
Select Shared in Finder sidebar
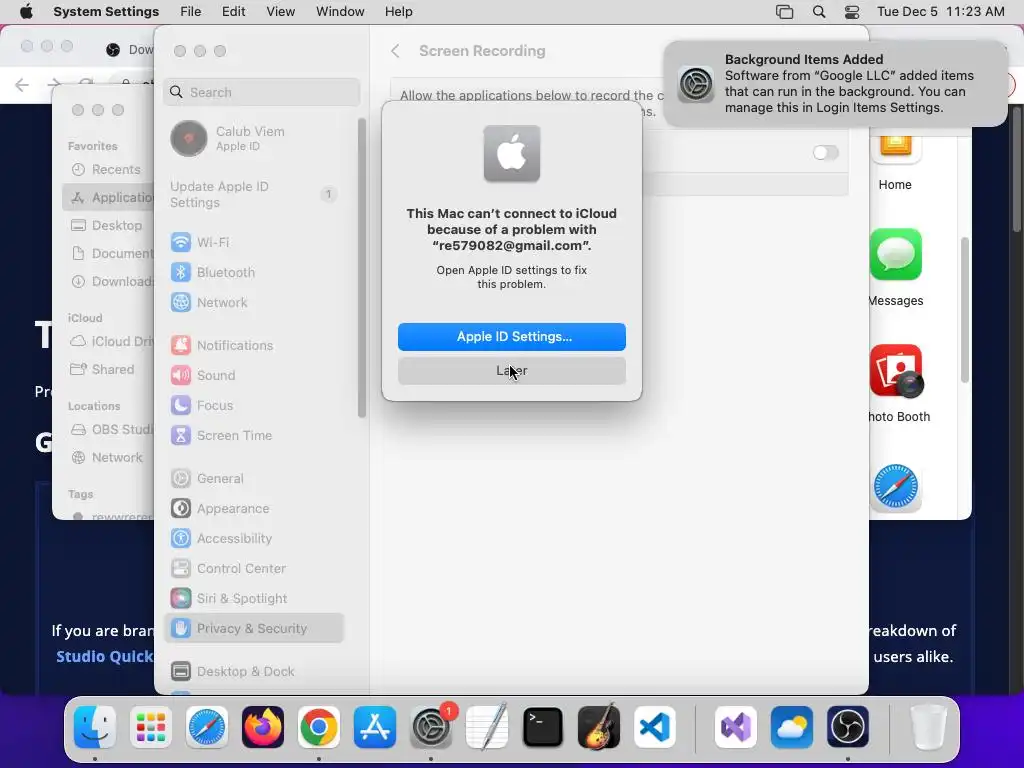tap(108, 369)
